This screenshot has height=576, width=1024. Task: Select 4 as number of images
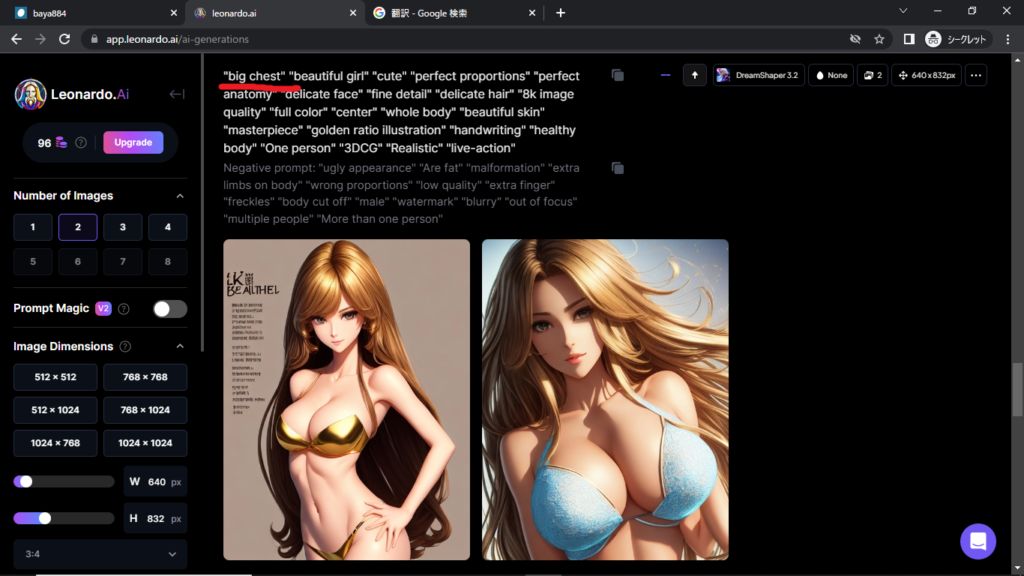(x=167, y=227)
